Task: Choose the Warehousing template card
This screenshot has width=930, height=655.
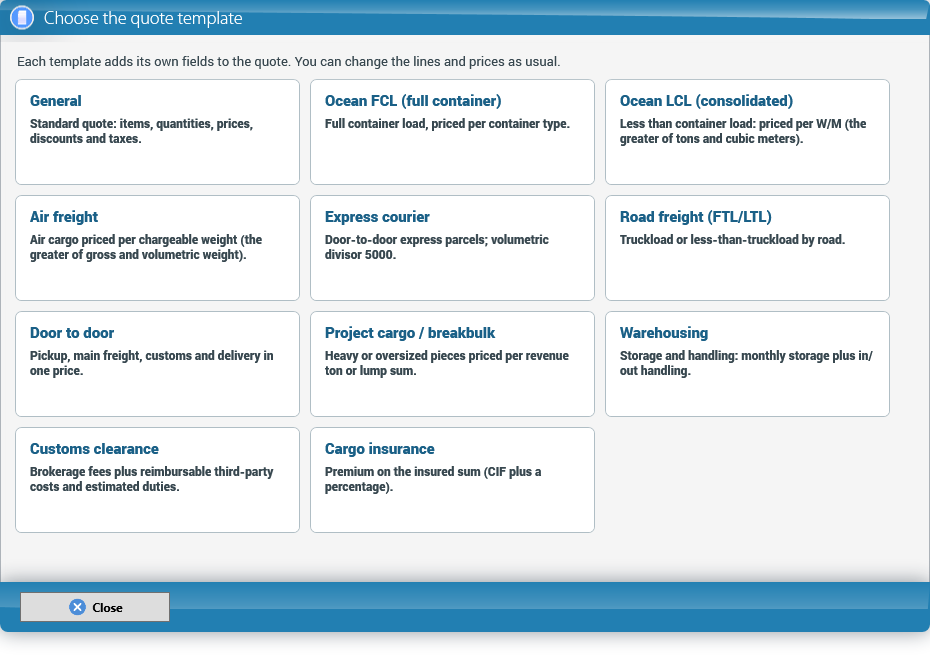Action: [x=747, y=364]
